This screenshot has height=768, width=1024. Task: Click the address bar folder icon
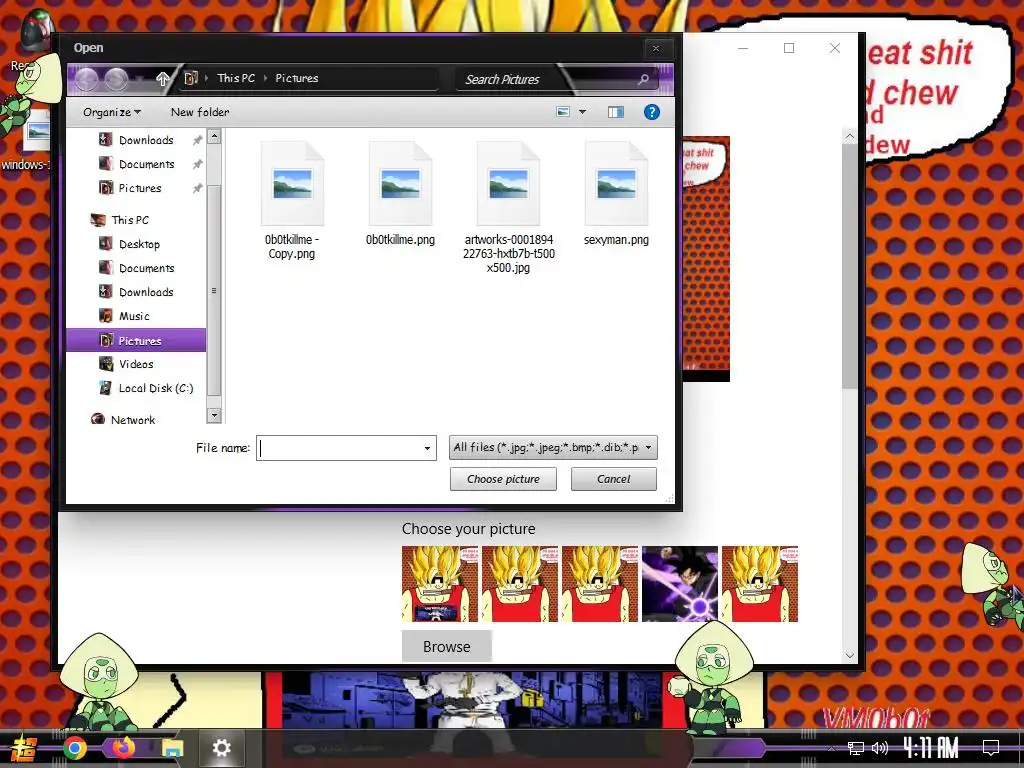pos(191,78)
